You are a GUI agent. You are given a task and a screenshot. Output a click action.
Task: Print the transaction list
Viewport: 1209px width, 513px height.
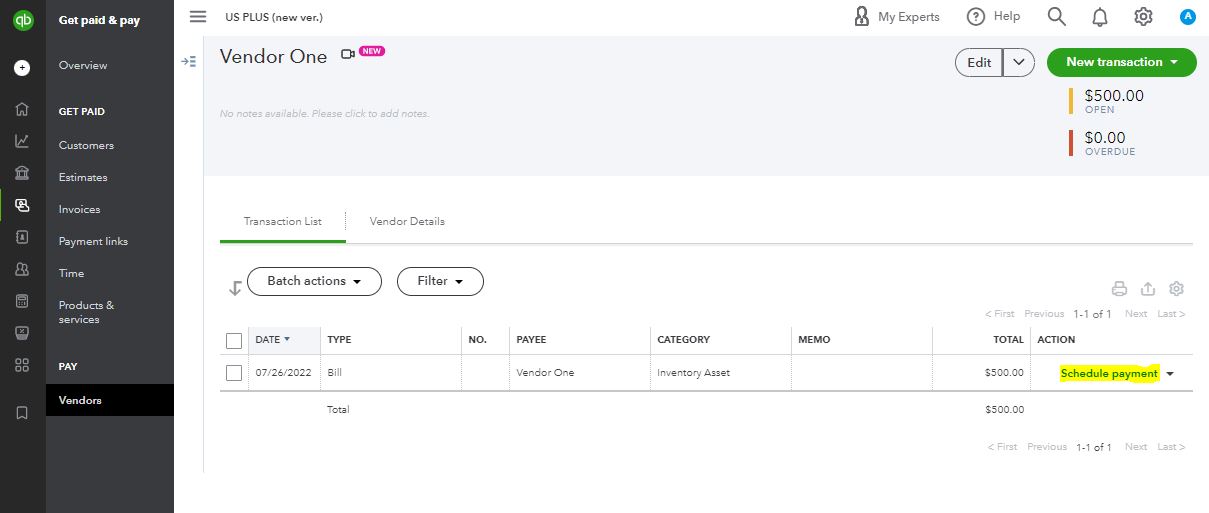click(1120, 289)
